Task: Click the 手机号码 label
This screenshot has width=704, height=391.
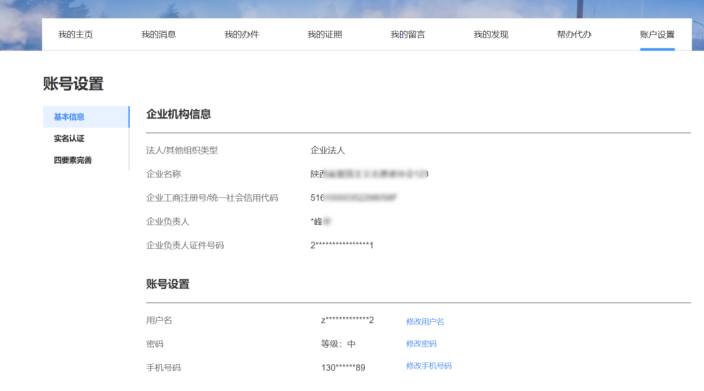Action: coord(163,368)
